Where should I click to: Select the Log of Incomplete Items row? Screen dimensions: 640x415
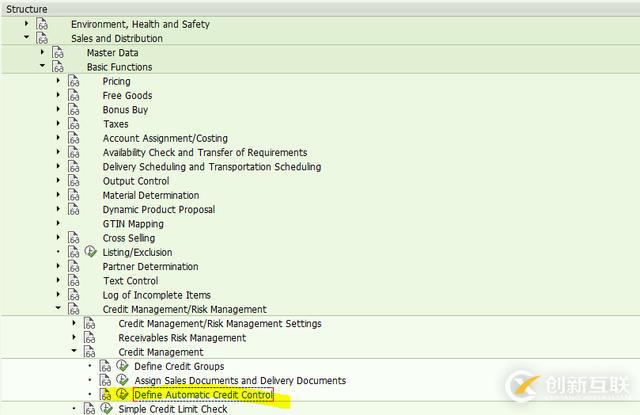(x=156, y=295)
